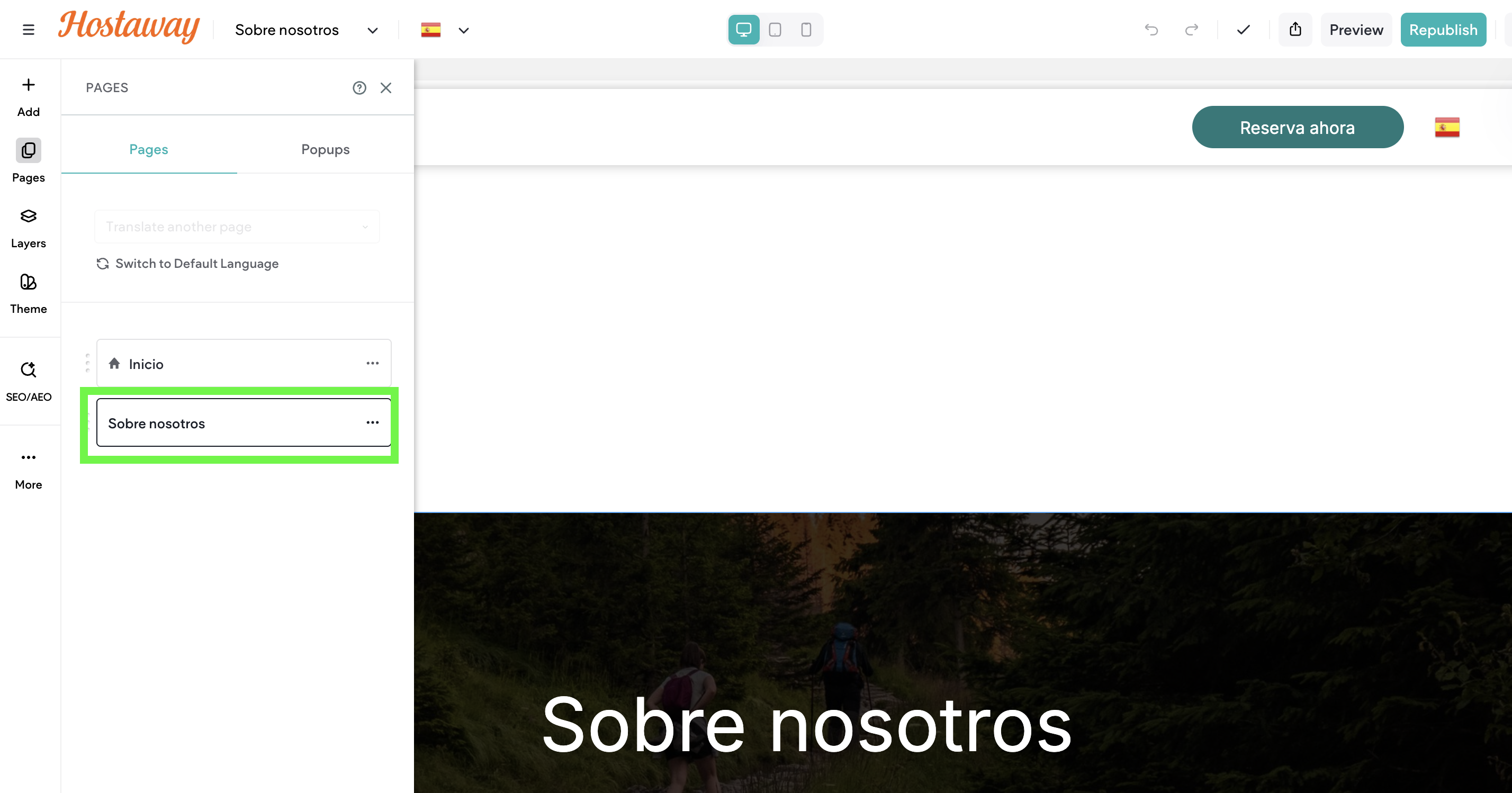Viewport: 1512px width, 793px height.
Task: Switch to tablet view mode
Action: (775, 29)
